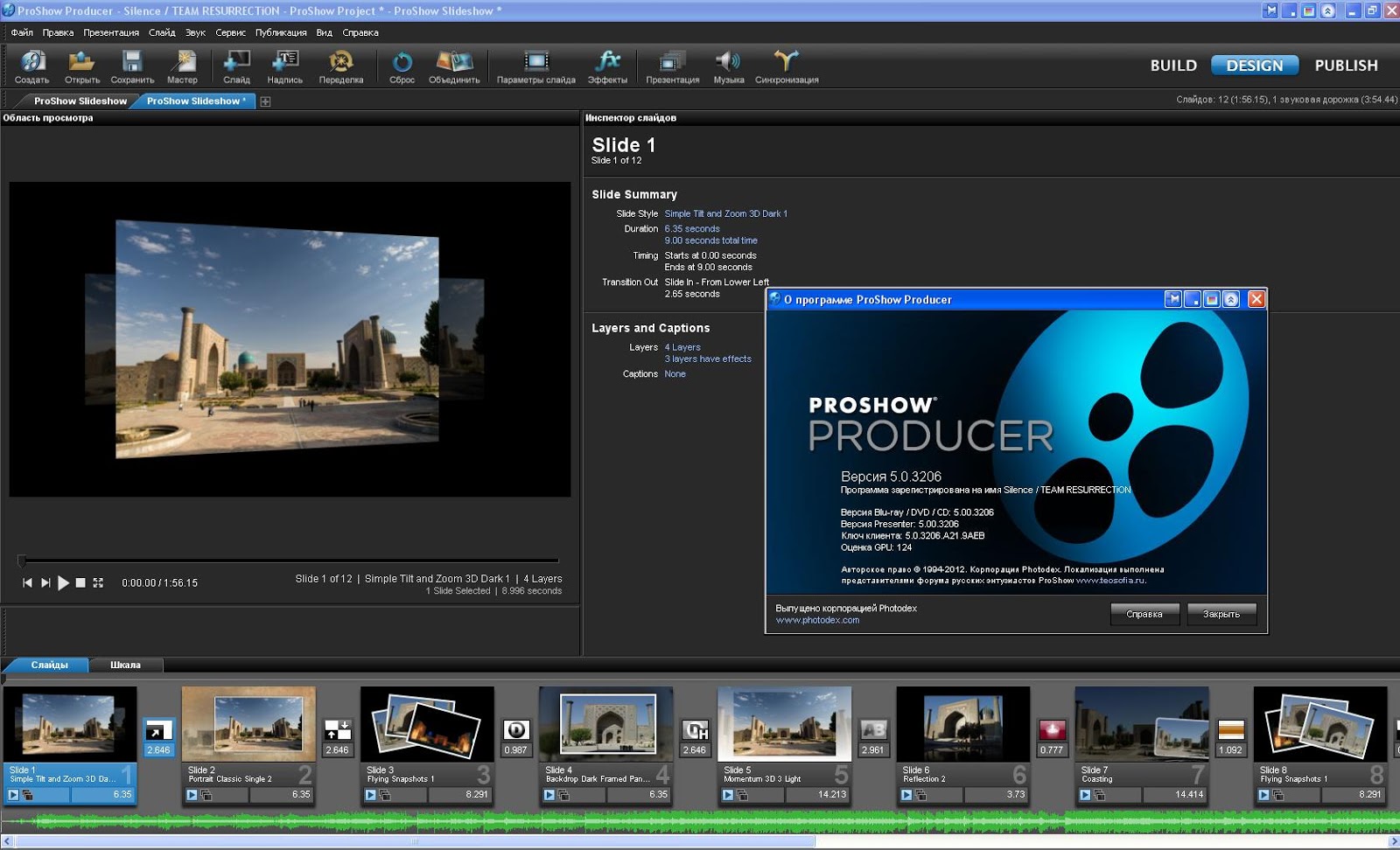Open Параметры слайда options
The width and height of the screenshot is (1400, 850).
click(x=536, y=65)
